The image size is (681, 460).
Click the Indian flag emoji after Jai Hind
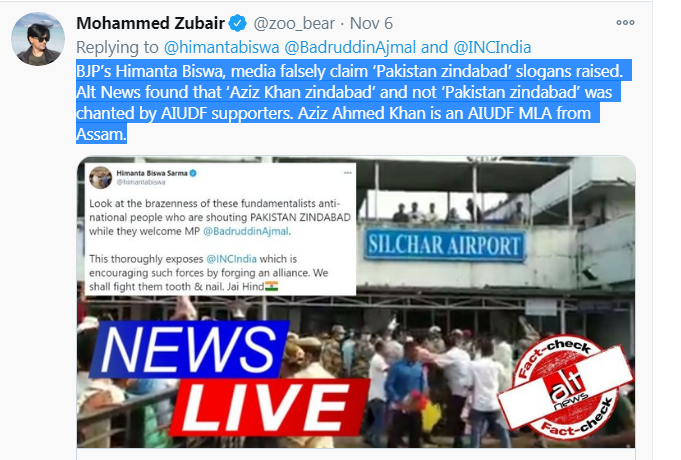pyautogui.click(x=271, y=287)
